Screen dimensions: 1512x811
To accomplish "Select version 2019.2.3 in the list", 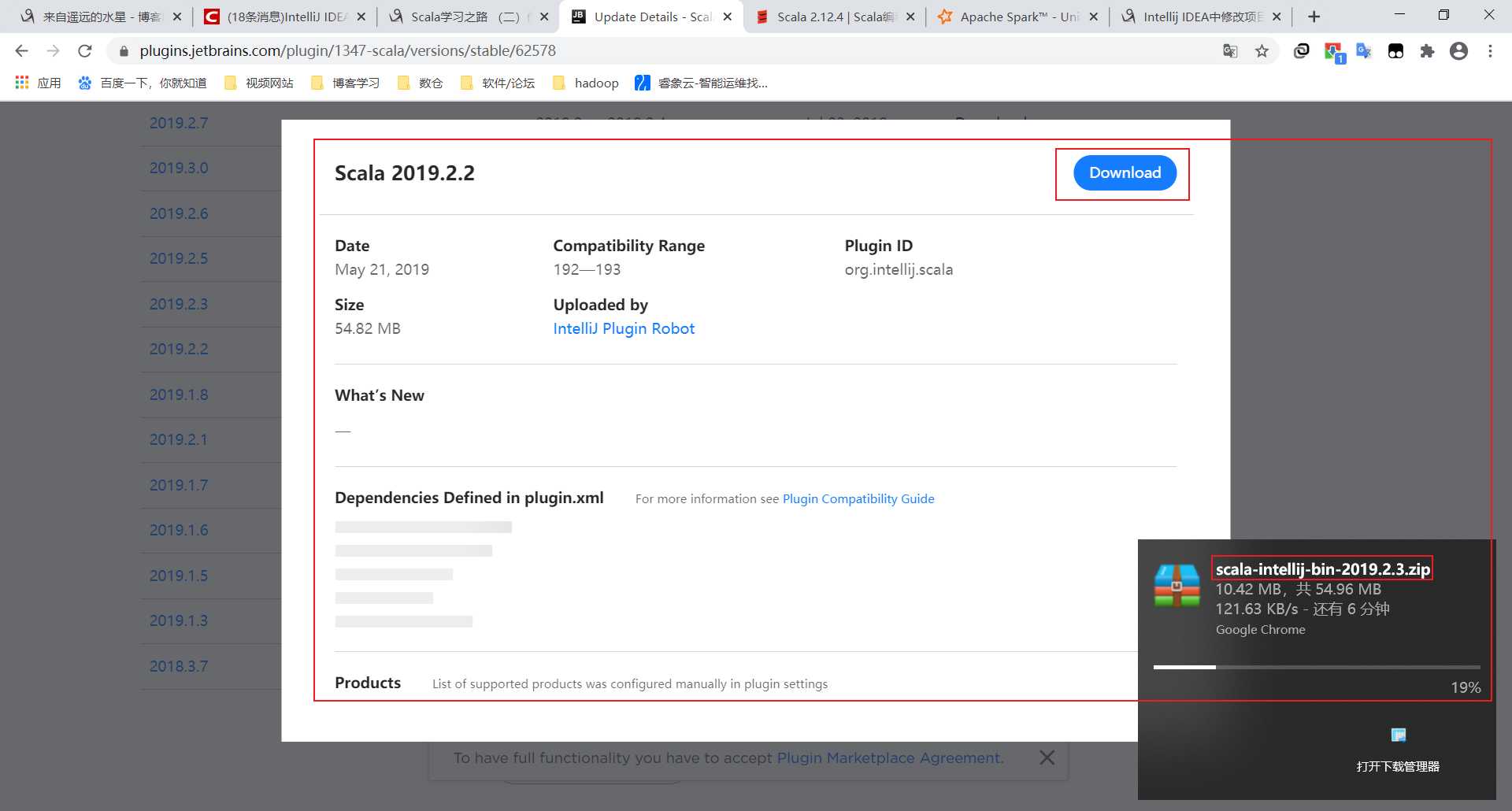I will (x=179, y=304).
